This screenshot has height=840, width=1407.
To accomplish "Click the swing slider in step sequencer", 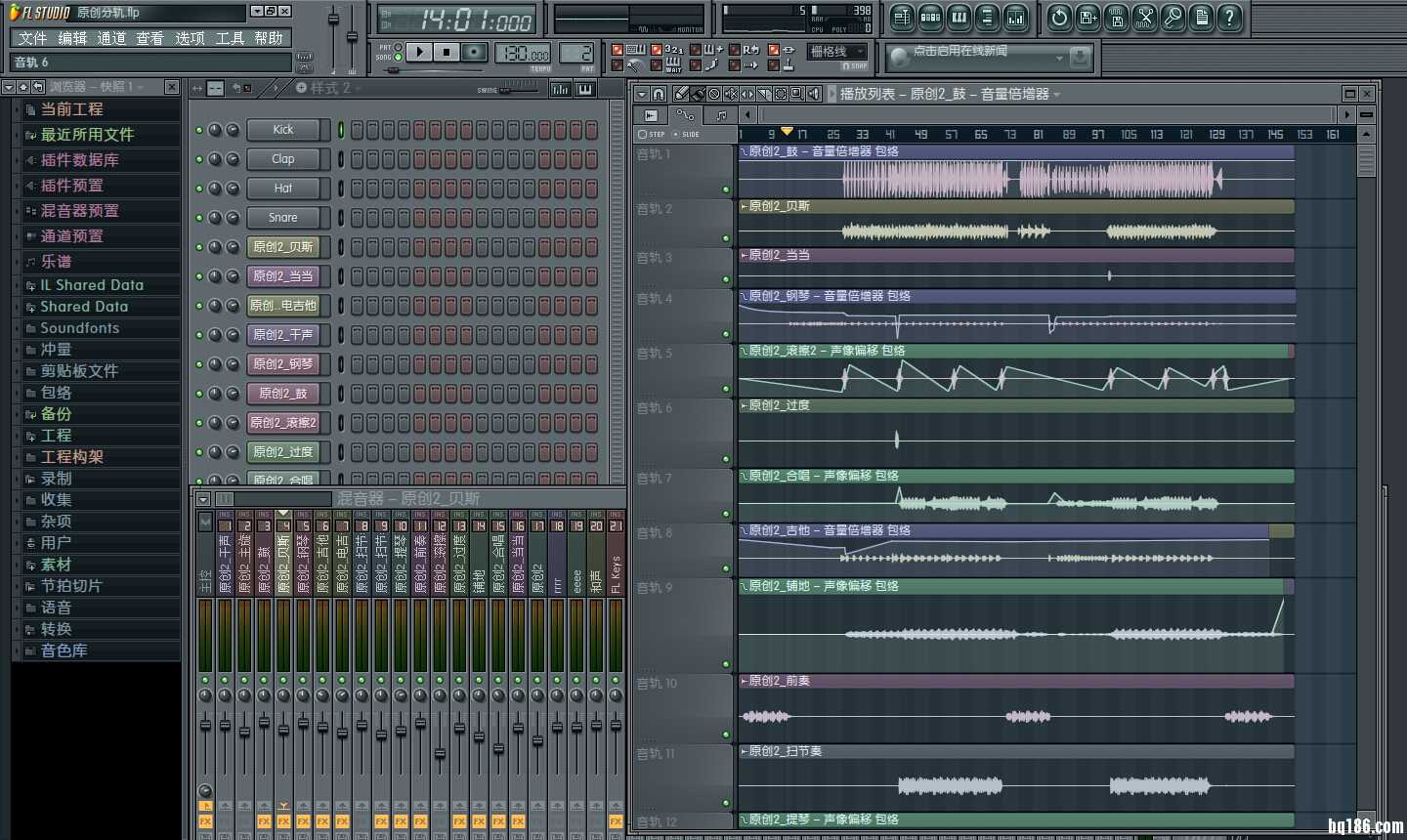I will pyautogui.click(x=518, y=90).
